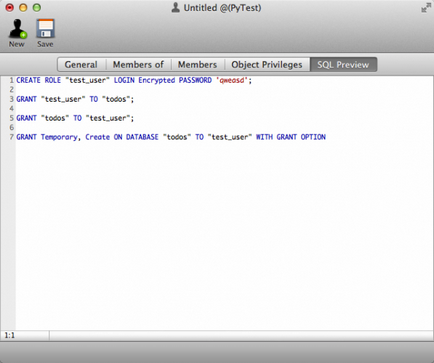The height and width of the screenshot is (363, 434).
Task: Click the CREATE keyword on line 1
Action: (28, 80)
